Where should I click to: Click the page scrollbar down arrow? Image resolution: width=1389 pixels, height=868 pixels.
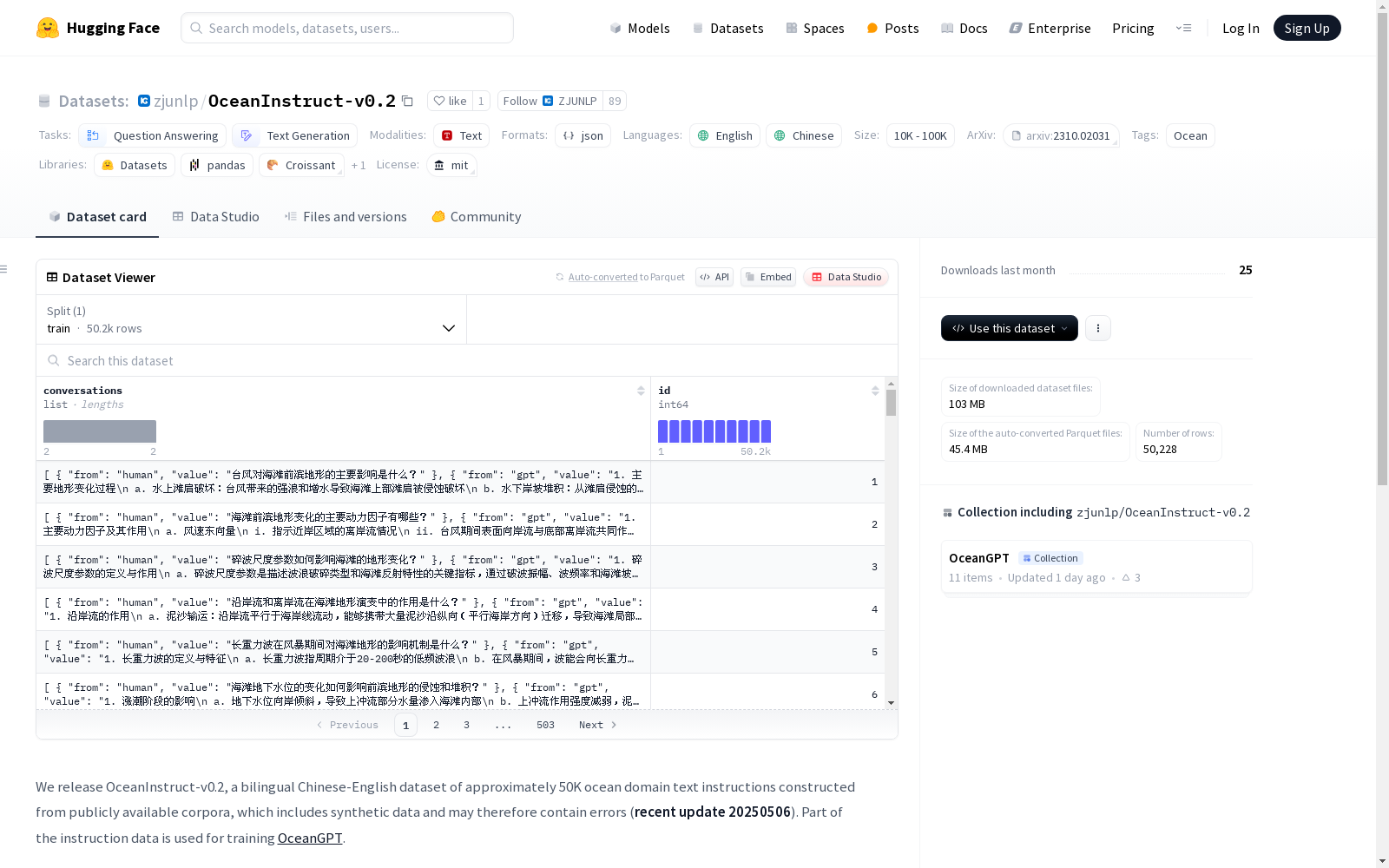[1382, 861]
